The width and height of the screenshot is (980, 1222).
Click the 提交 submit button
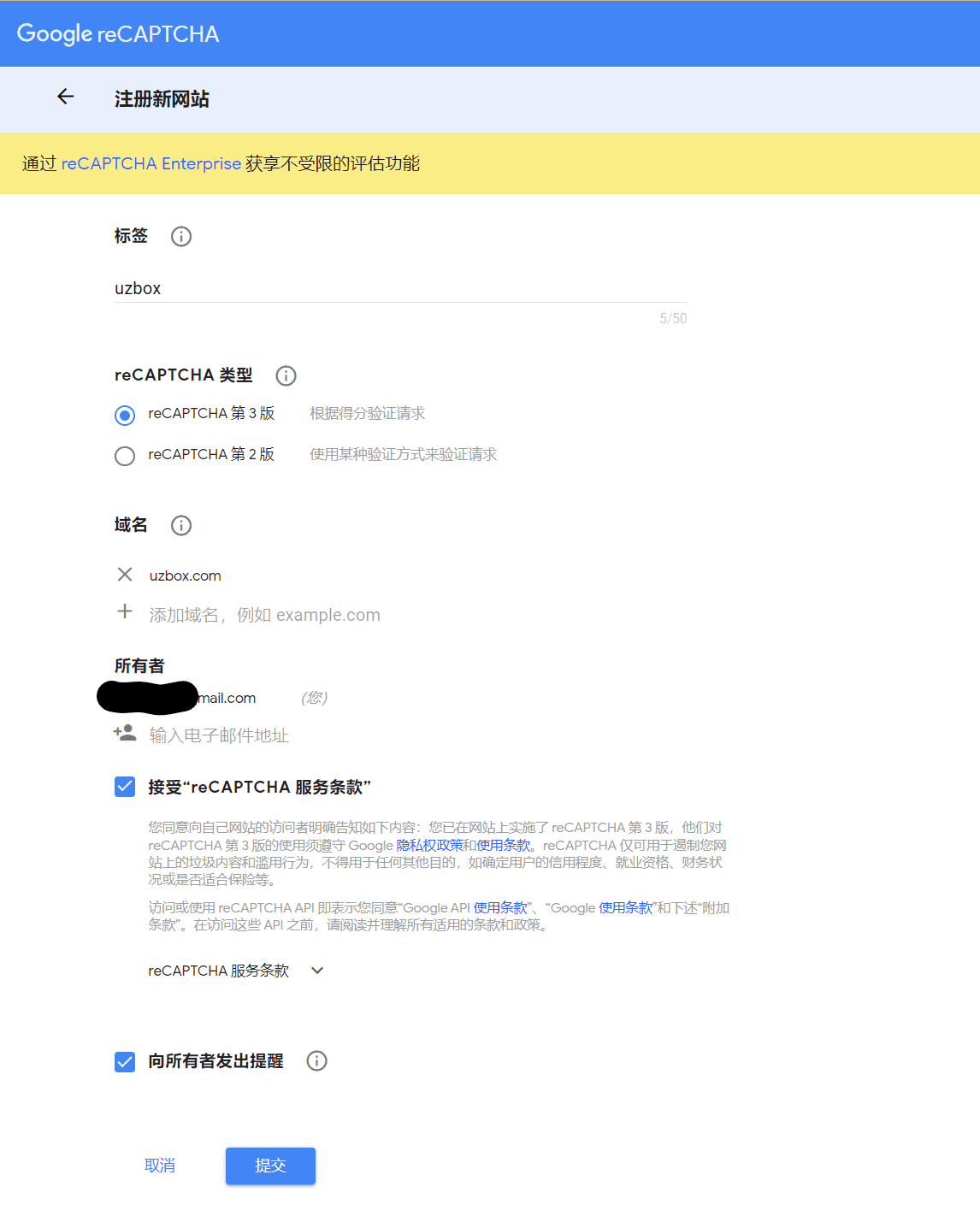(x=270, y=1166)
